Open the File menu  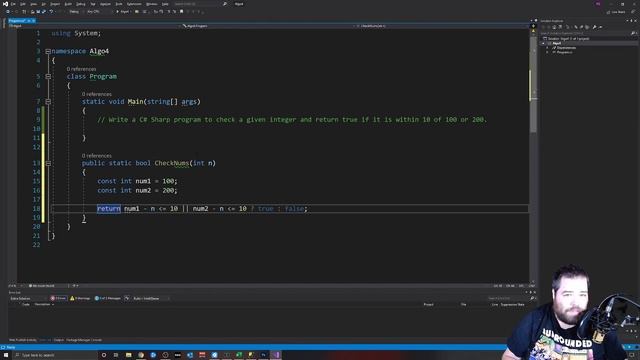[x=13, y=4]
